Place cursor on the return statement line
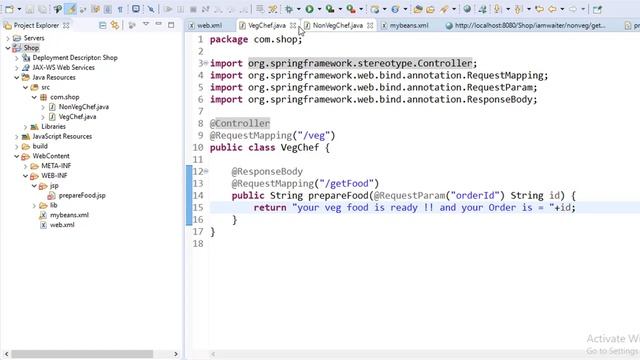Image resolution: width=640 pixels, height=360 pixels. tap(414, 207)
